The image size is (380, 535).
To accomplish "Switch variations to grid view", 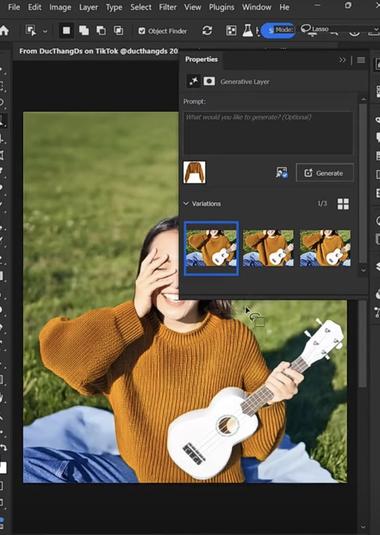I will click(x=343, y=204).
